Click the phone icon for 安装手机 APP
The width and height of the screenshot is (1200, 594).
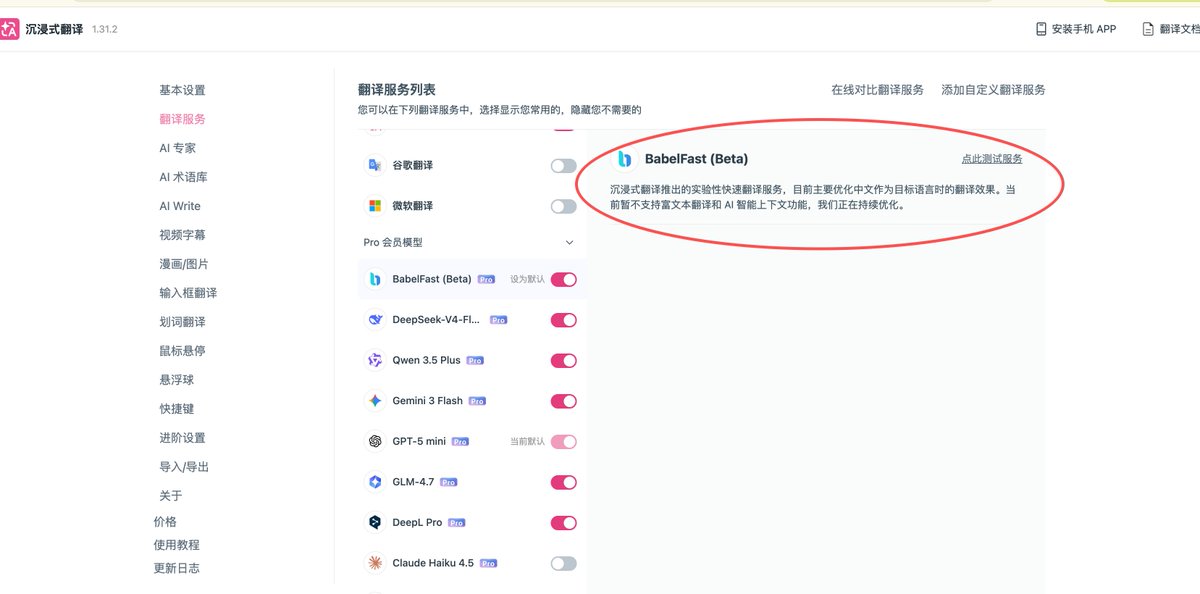[x=1041, y=29]
